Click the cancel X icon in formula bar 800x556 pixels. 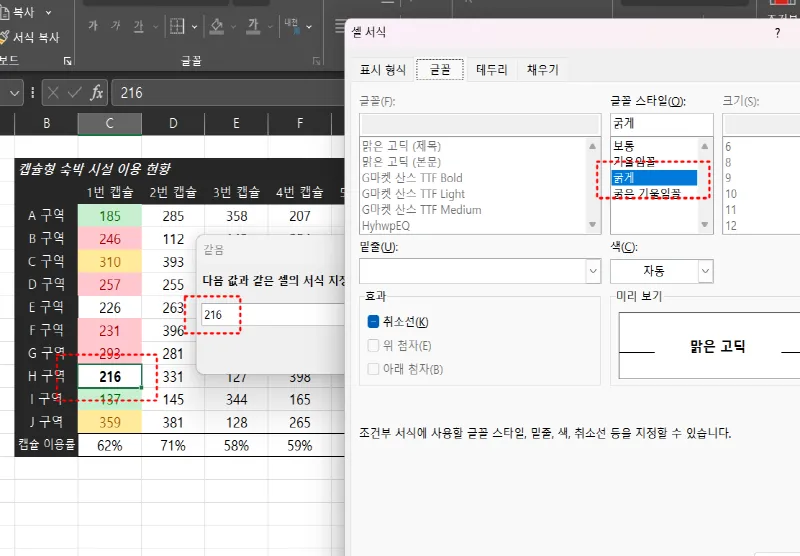click(53, 93)
